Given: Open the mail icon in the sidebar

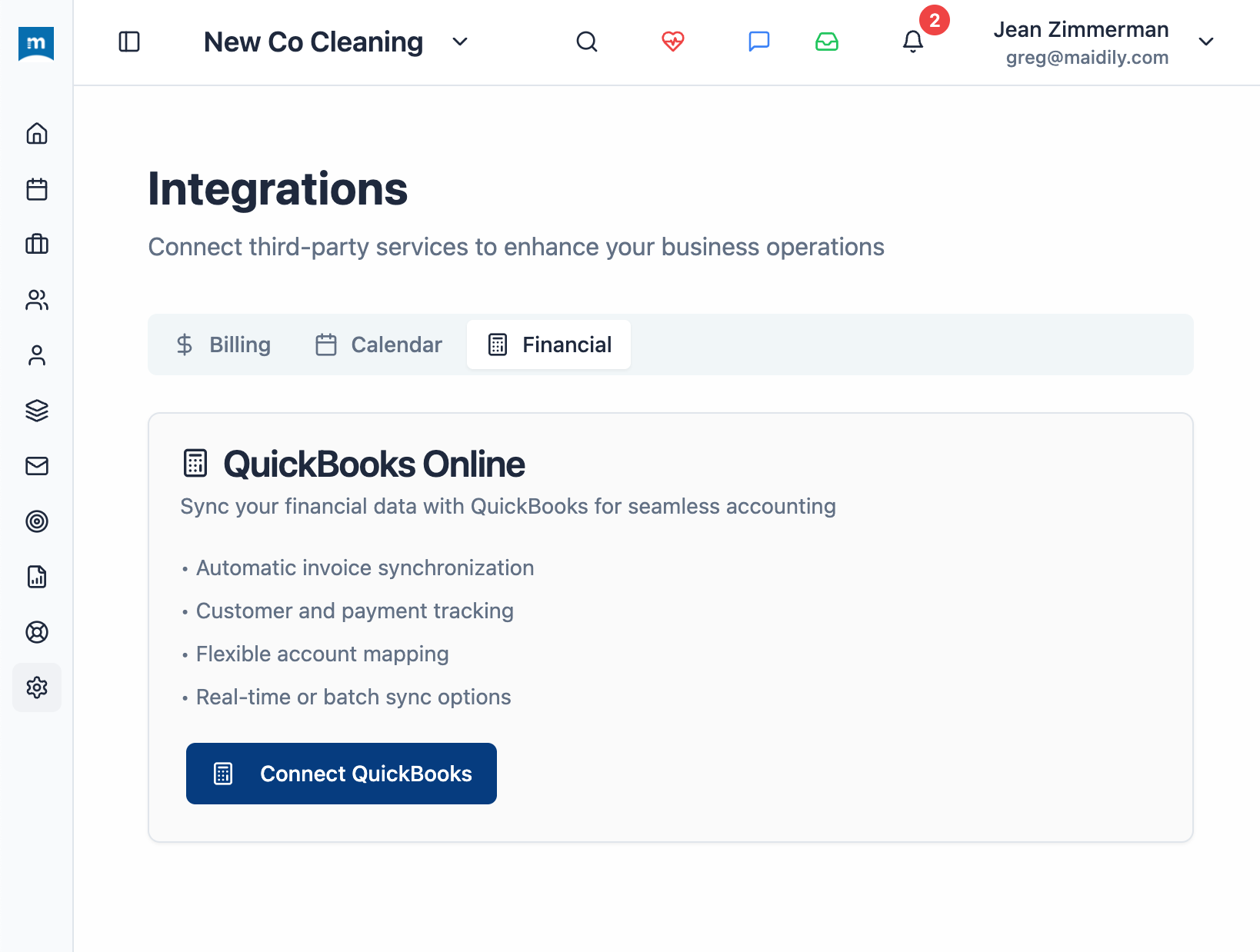Looking at the screenshot, I should tap(36, 466).
